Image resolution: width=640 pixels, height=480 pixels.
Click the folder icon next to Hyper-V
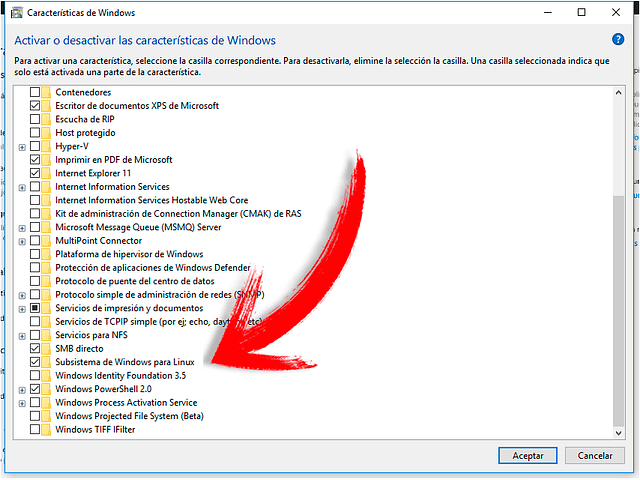coord(46,146)
